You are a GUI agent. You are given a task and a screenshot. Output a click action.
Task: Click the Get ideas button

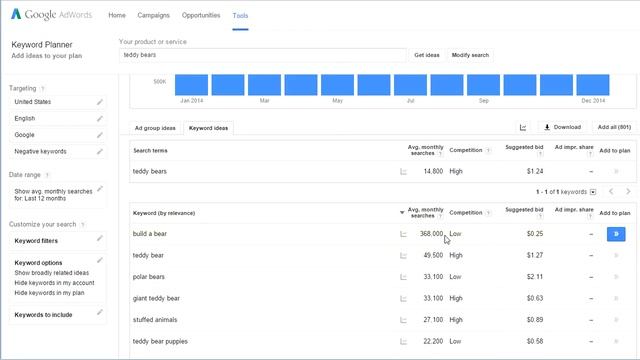pyautogui.click(x=427, y=55)
